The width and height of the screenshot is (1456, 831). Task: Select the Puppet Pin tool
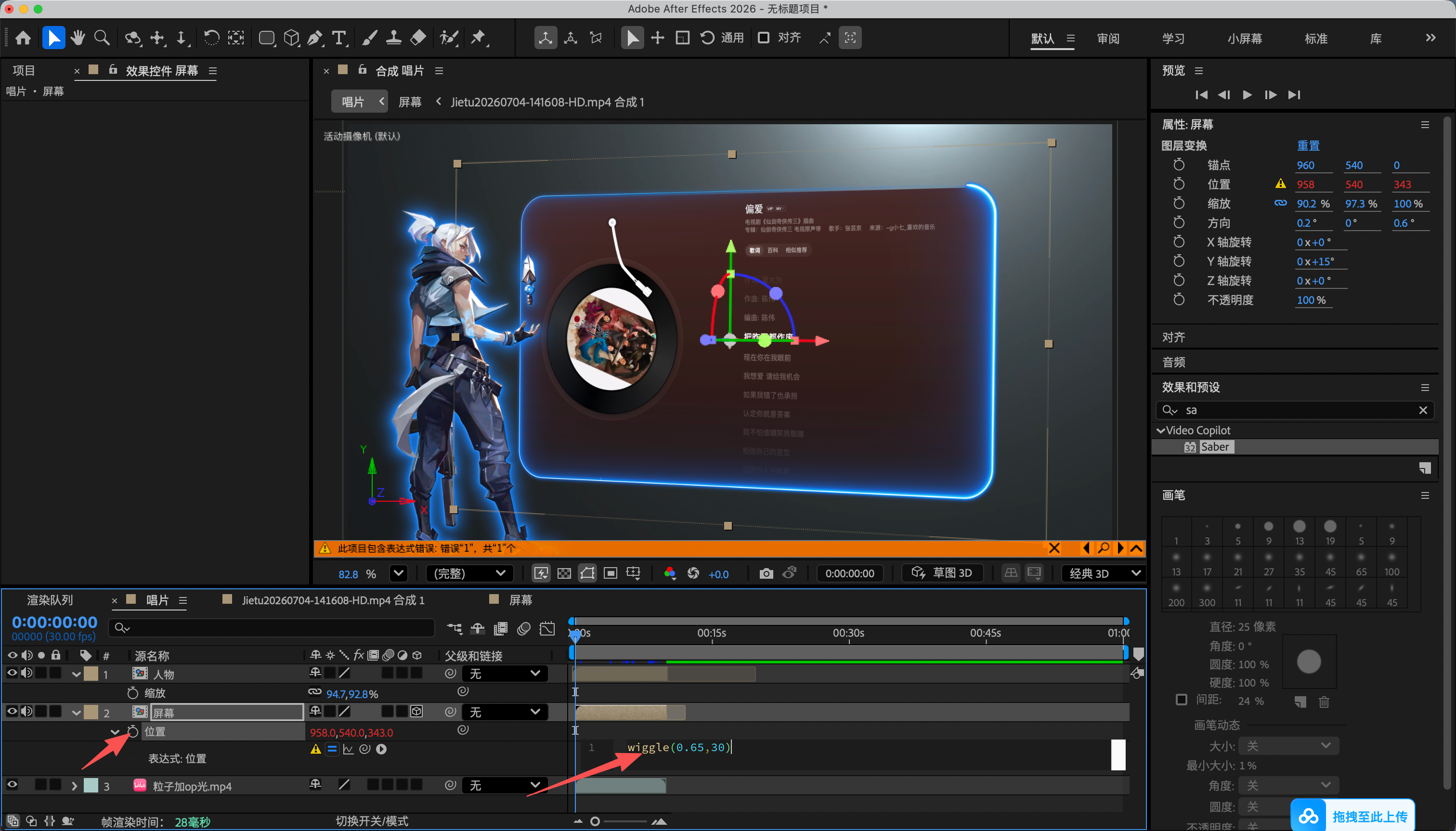pos(478,38)
